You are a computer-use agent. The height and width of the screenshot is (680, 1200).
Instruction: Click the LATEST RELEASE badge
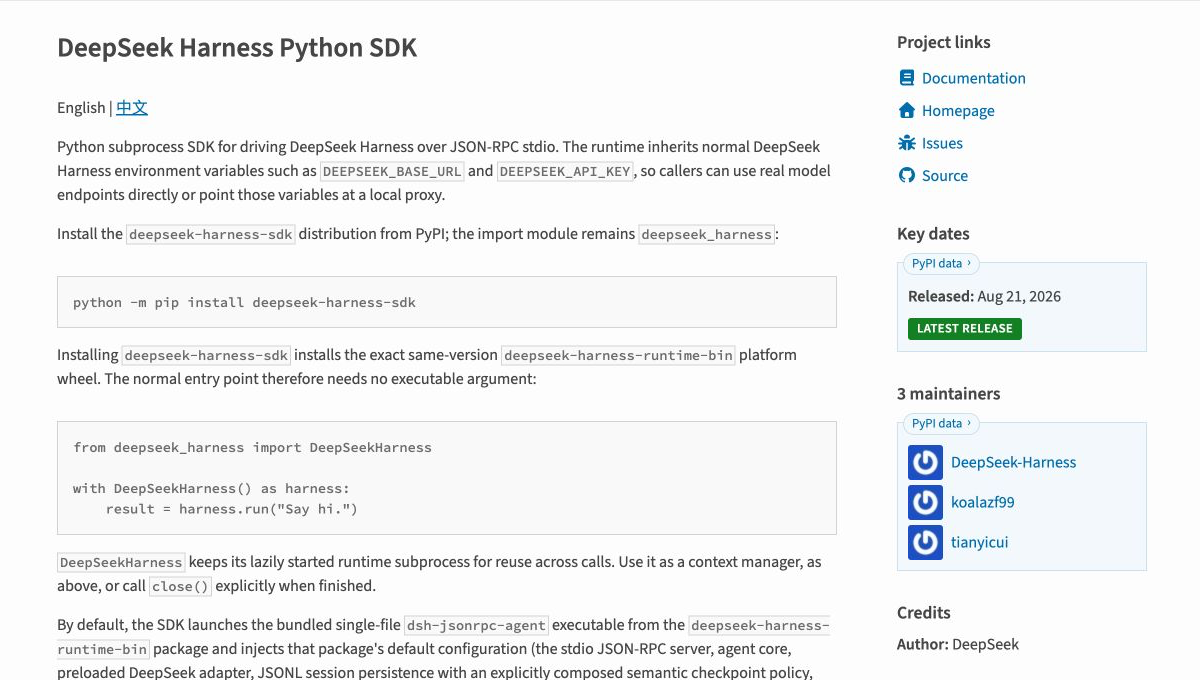pos(965,328)
